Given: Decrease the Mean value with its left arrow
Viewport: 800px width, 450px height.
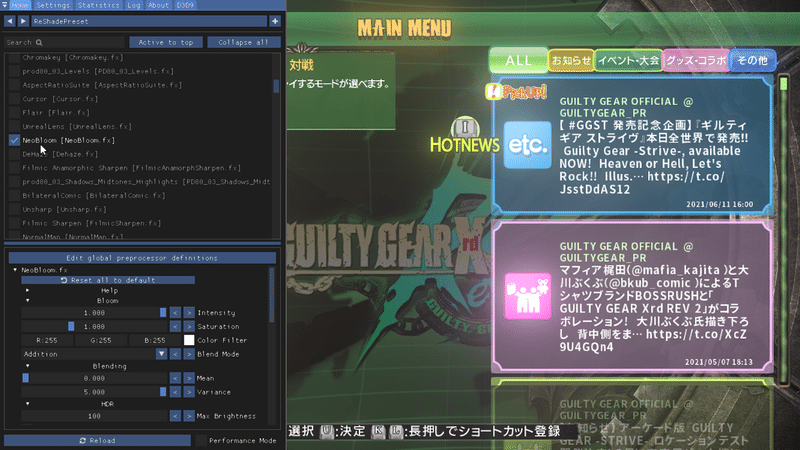Looking at the screenshot, I should click(x=175, y=378).
